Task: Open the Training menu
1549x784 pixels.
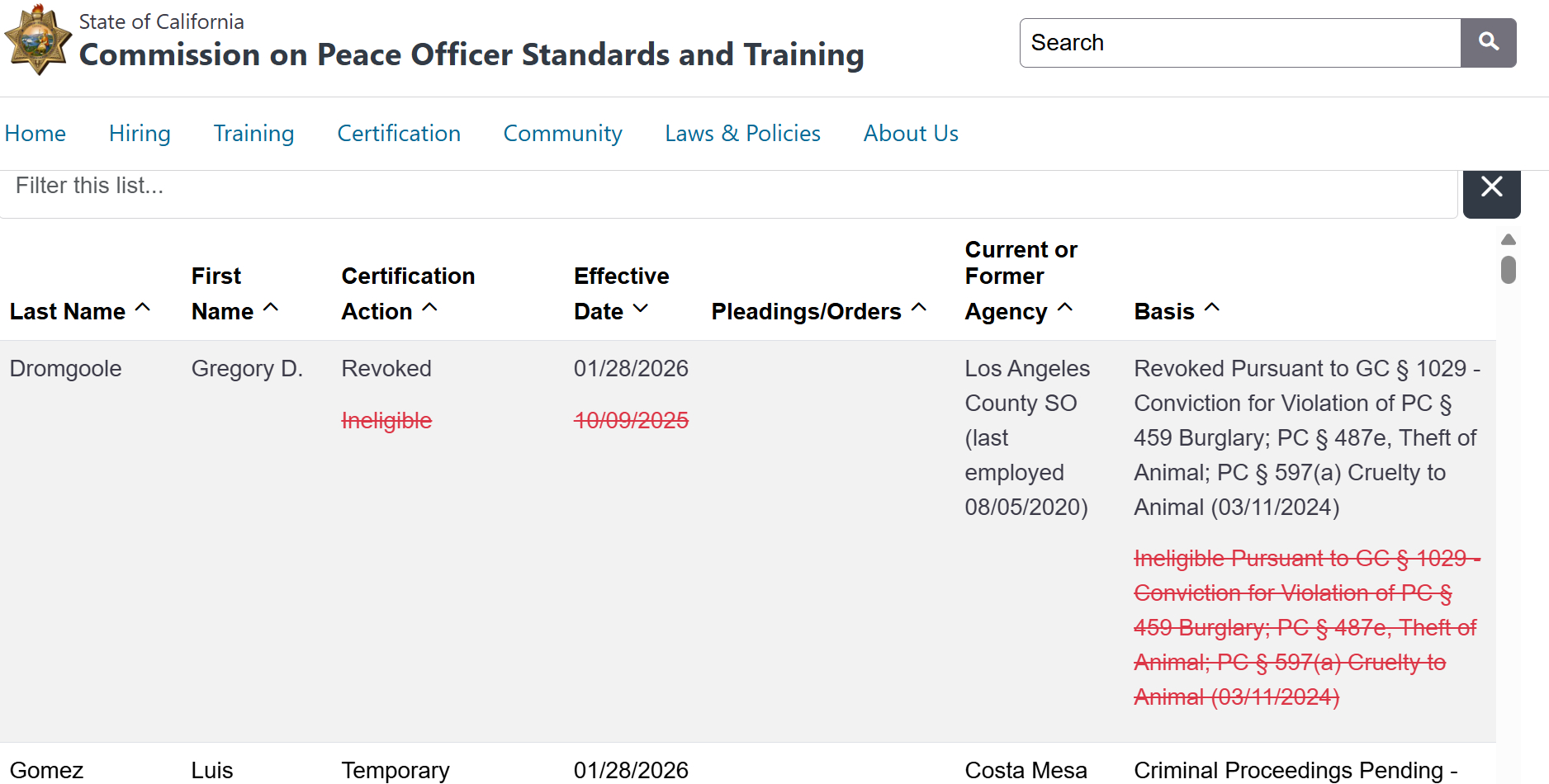Action: tap(253, 134)
